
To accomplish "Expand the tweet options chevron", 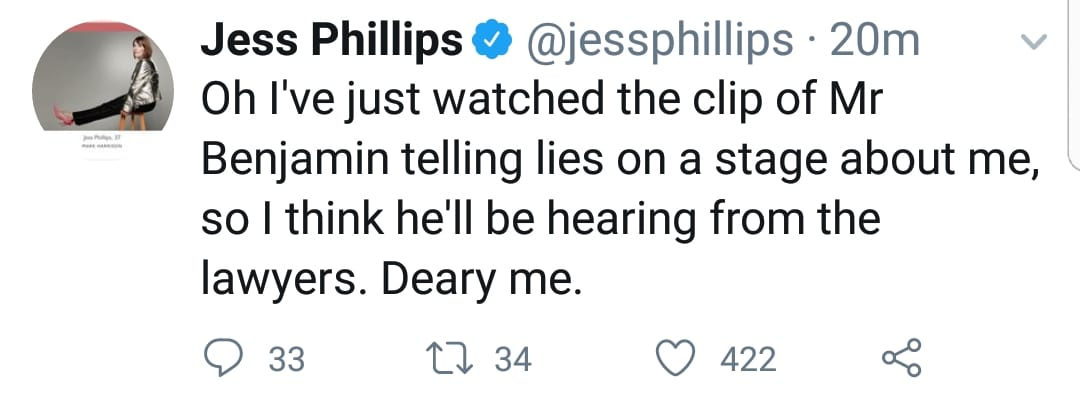I will pyautogui.click(x=1032, y=43).
